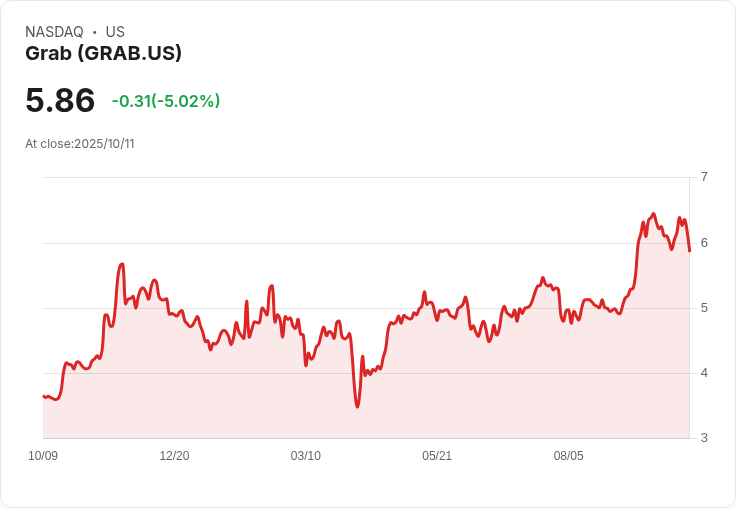This screenshot has height=508, width=736.
Task: Click the 5 label on price axis
Action: tap(704, 308)
